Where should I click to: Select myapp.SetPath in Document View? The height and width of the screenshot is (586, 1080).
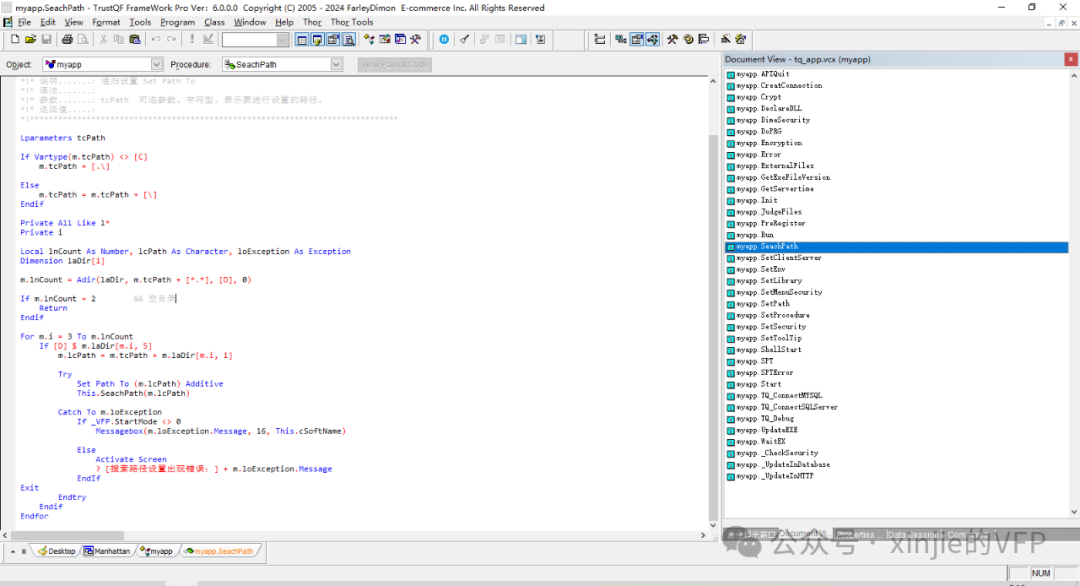[x=763, y=304]
